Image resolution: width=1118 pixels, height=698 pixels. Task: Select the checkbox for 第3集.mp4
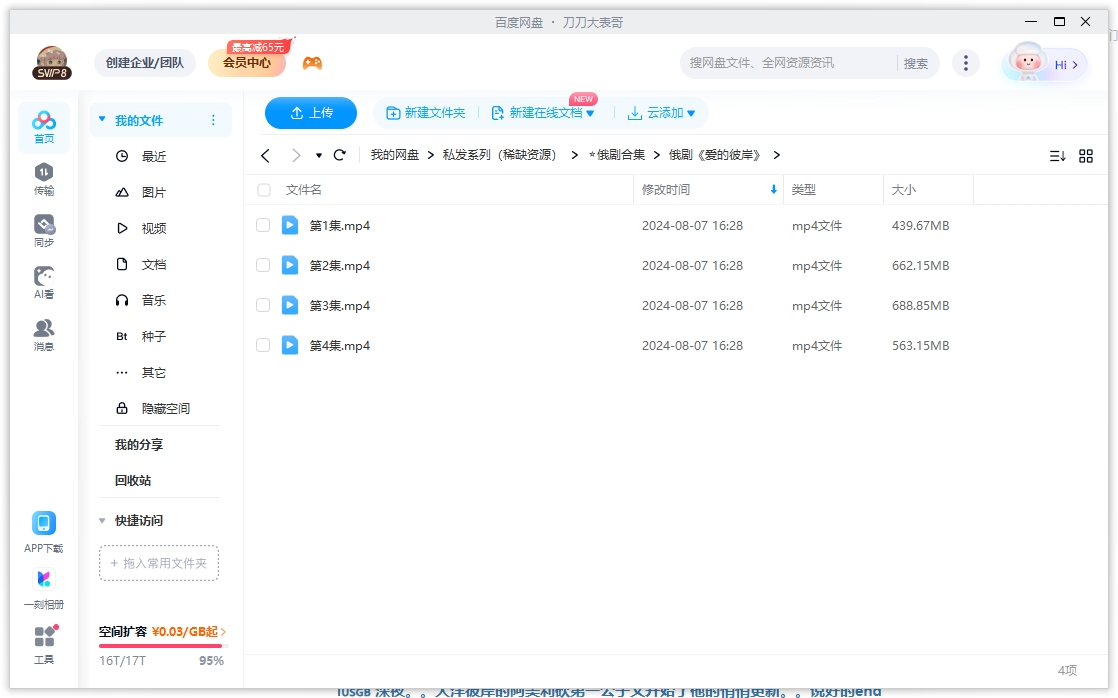(263, 305)
